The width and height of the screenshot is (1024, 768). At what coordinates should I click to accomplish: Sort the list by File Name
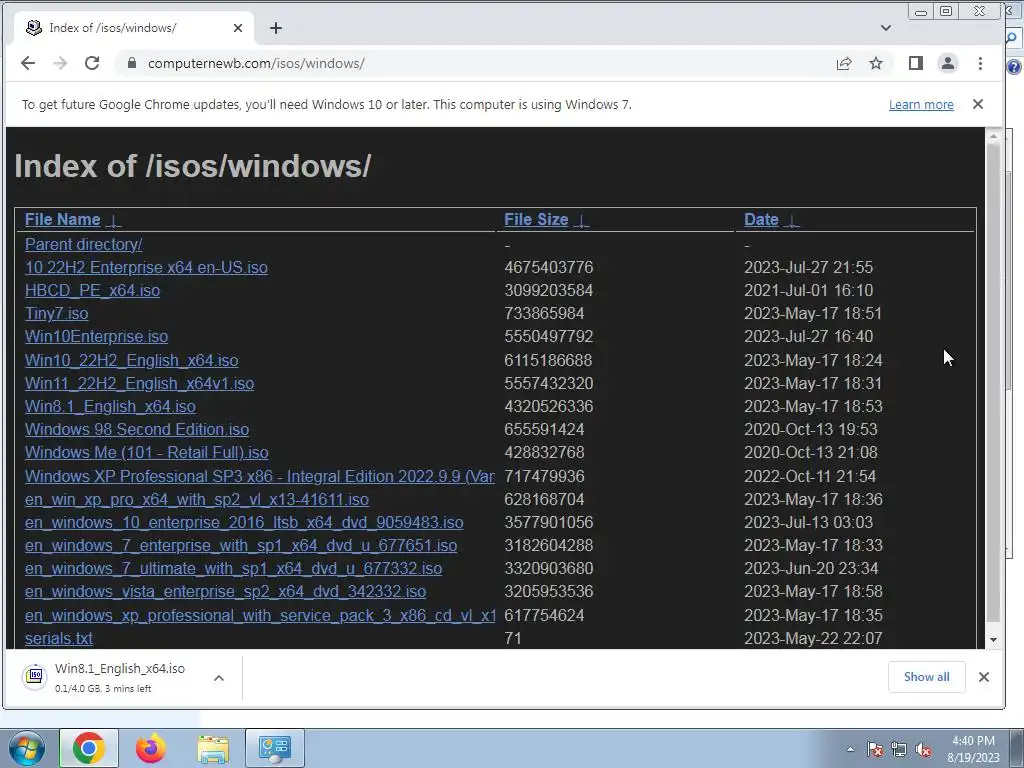63,219
